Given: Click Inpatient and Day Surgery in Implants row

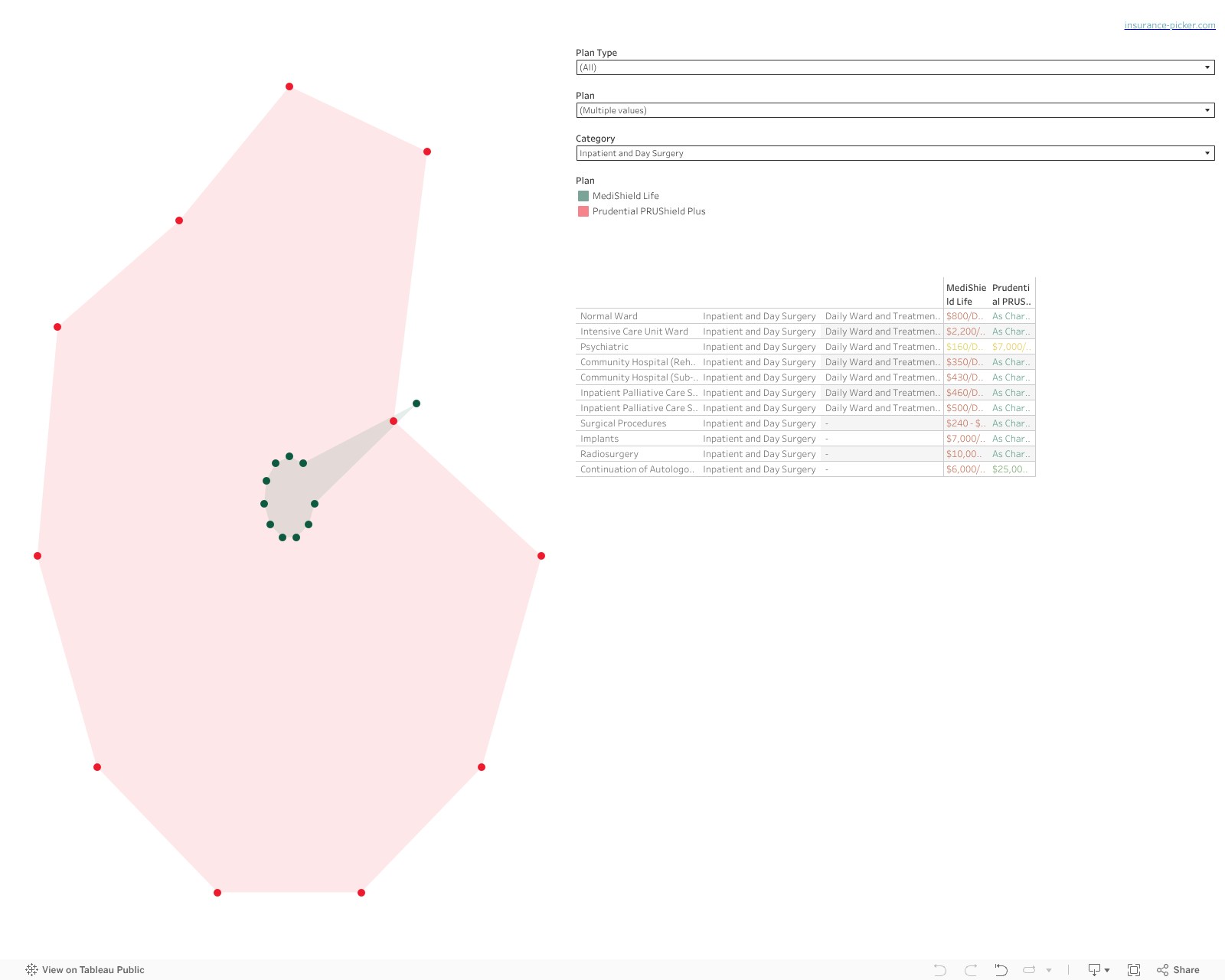Looking at the screenshot, I should coord(759,439).
